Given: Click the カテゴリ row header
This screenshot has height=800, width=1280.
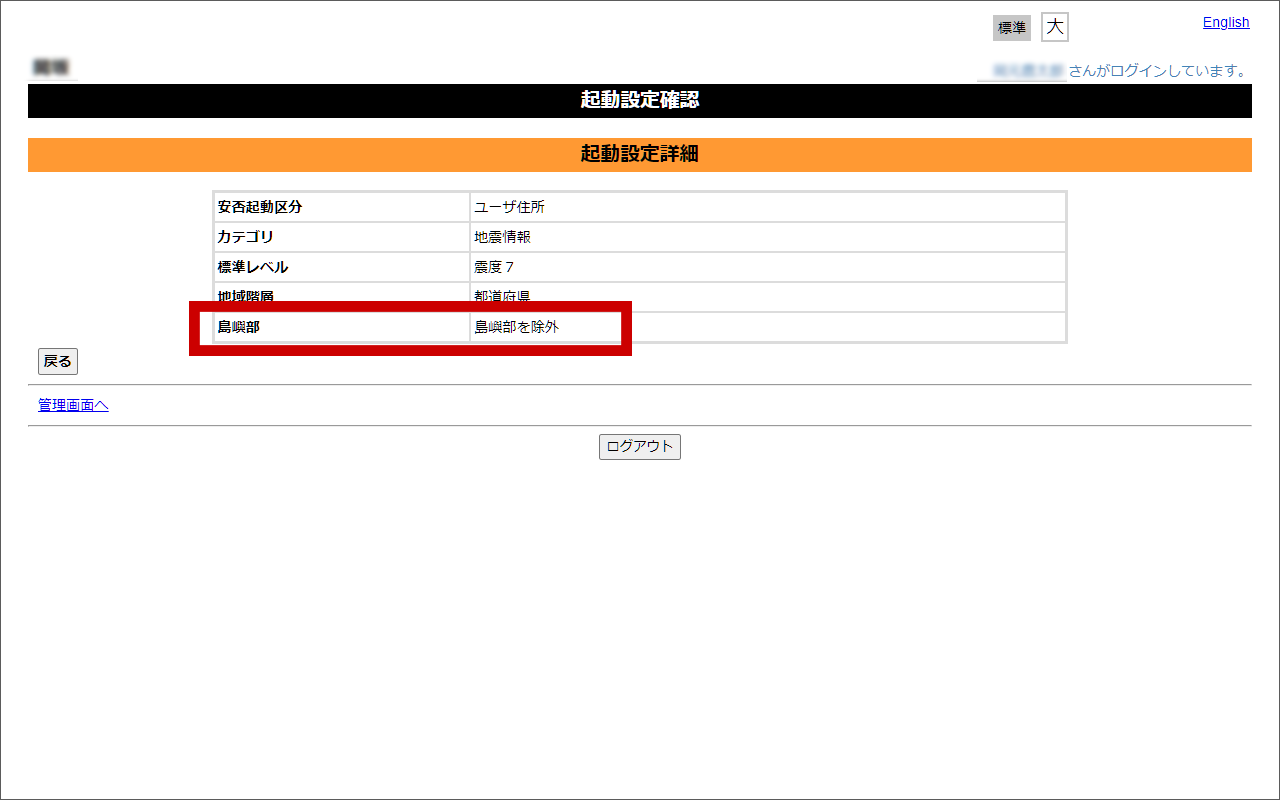Looking at the screenshot, I should pyautogui.click(x=243, y=237).
